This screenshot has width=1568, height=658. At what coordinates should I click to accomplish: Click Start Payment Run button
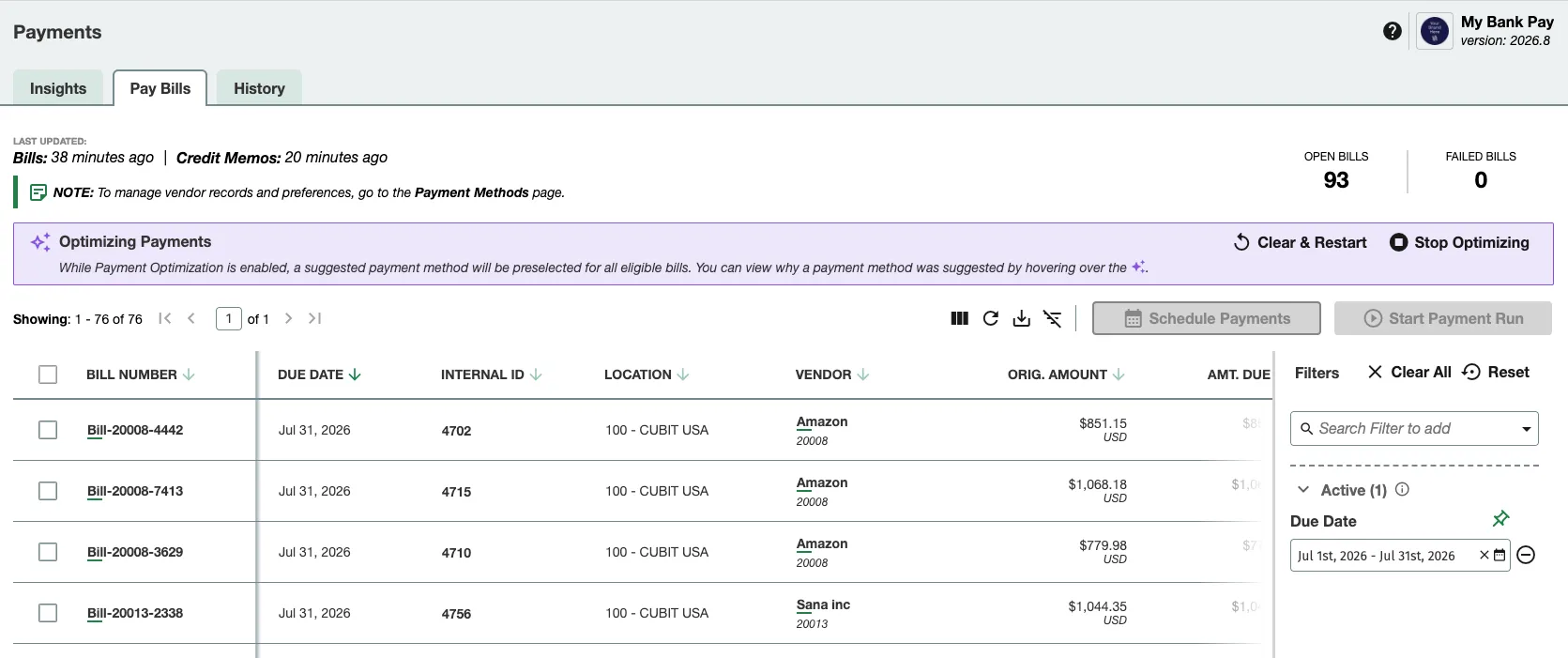(1443, 318)
